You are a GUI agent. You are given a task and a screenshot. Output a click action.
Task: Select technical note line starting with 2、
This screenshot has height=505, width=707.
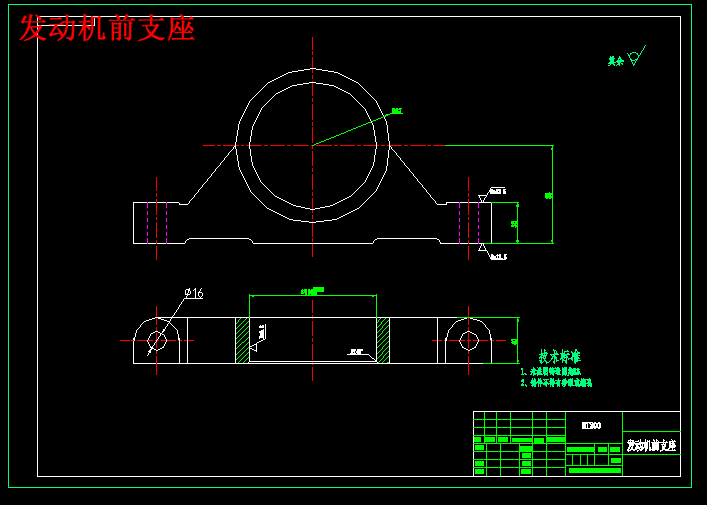coord(556,383)
